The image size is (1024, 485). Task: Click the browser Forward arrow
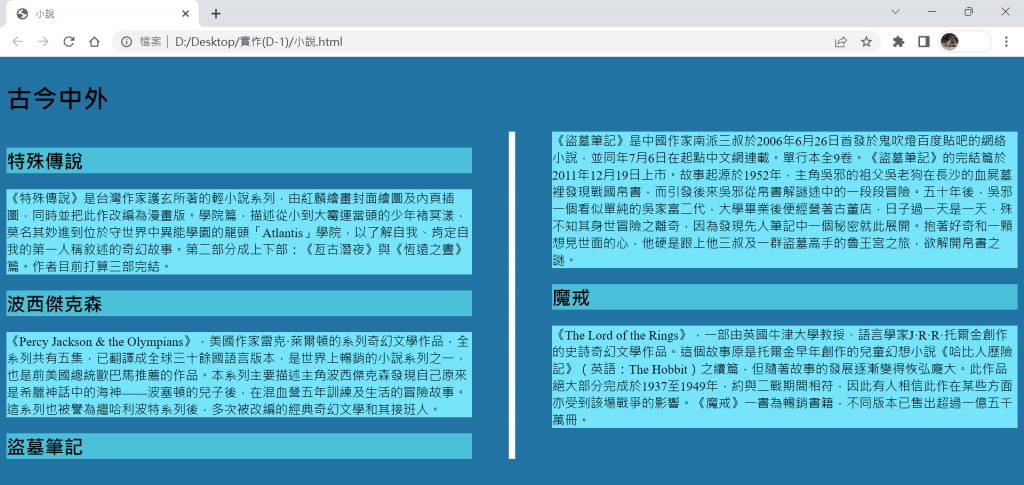(43, 42)
